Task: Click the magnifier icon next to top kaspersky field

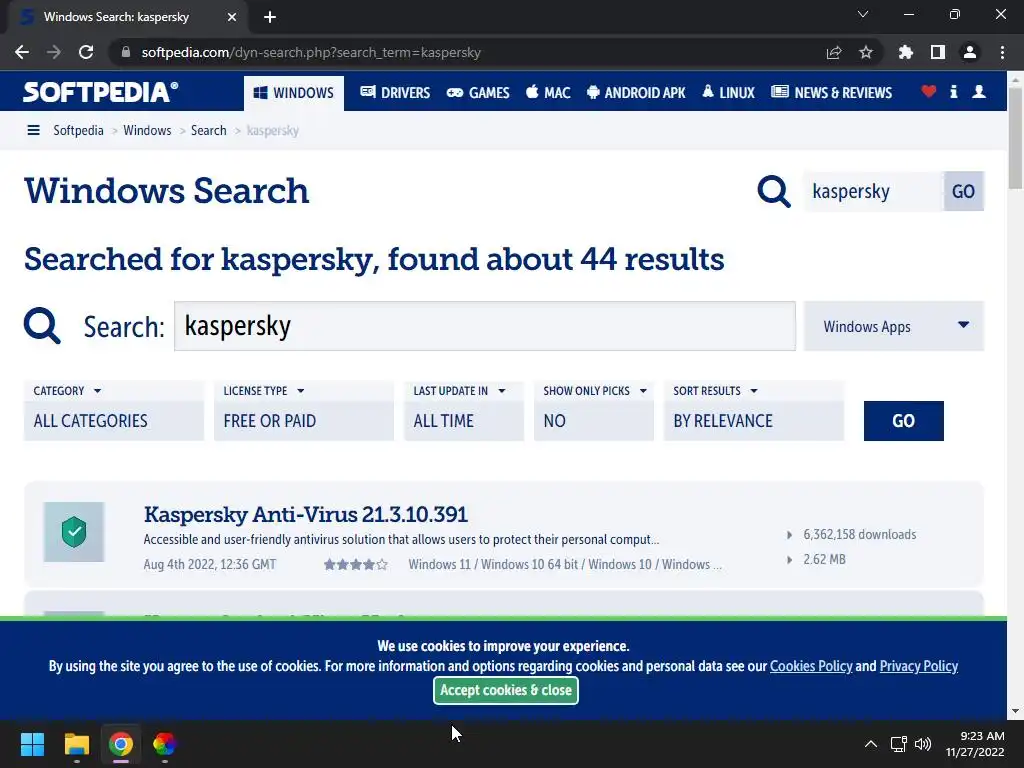Action: pos(774,191)
